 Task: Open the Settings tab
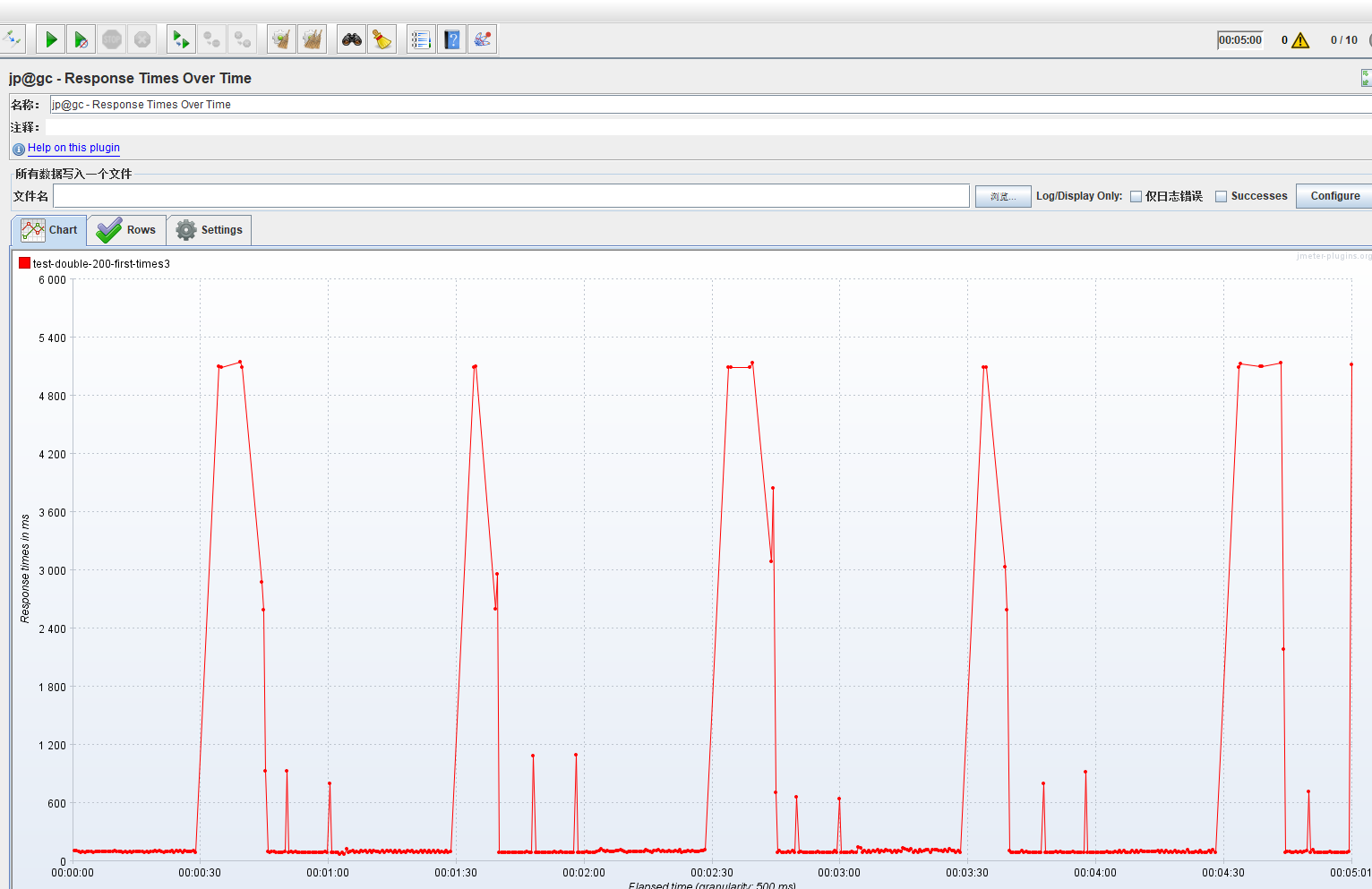pyautogui.click(x=210, y=230)
